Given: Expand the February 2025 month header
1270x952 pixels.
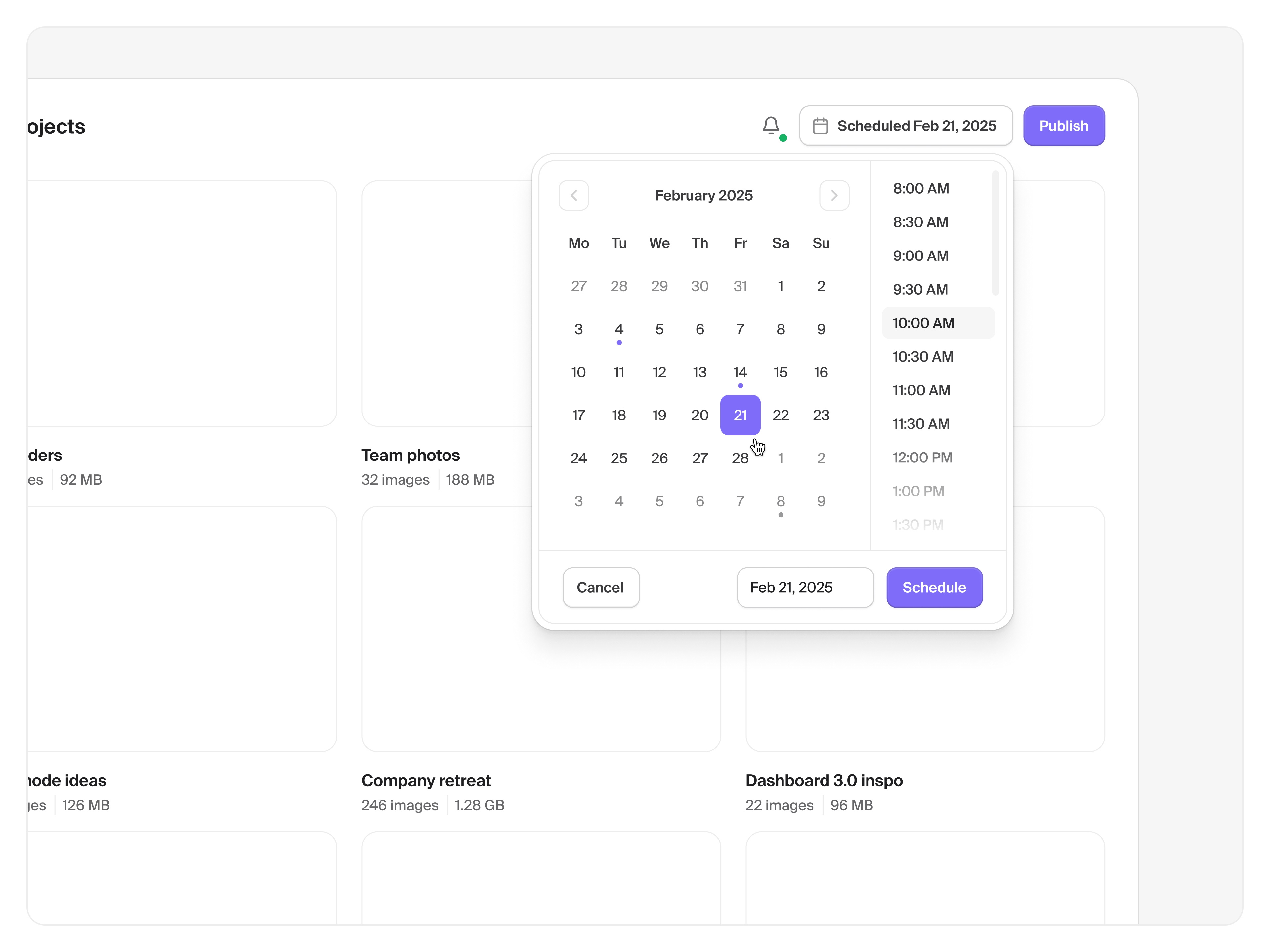Looking at the screenshot, I should (x=703, y=195).
